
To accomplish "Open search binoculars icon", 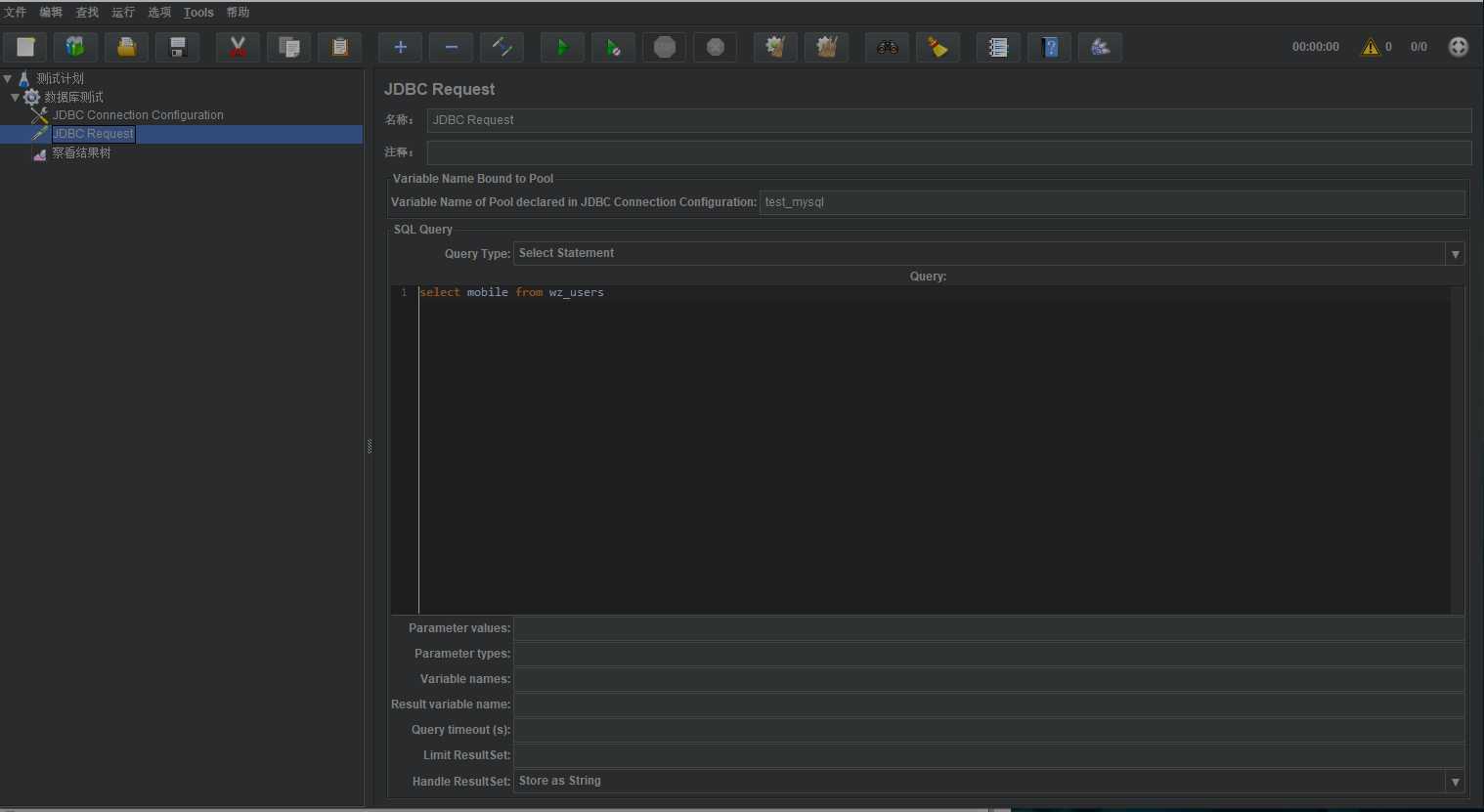I will (x=887, y=47).
